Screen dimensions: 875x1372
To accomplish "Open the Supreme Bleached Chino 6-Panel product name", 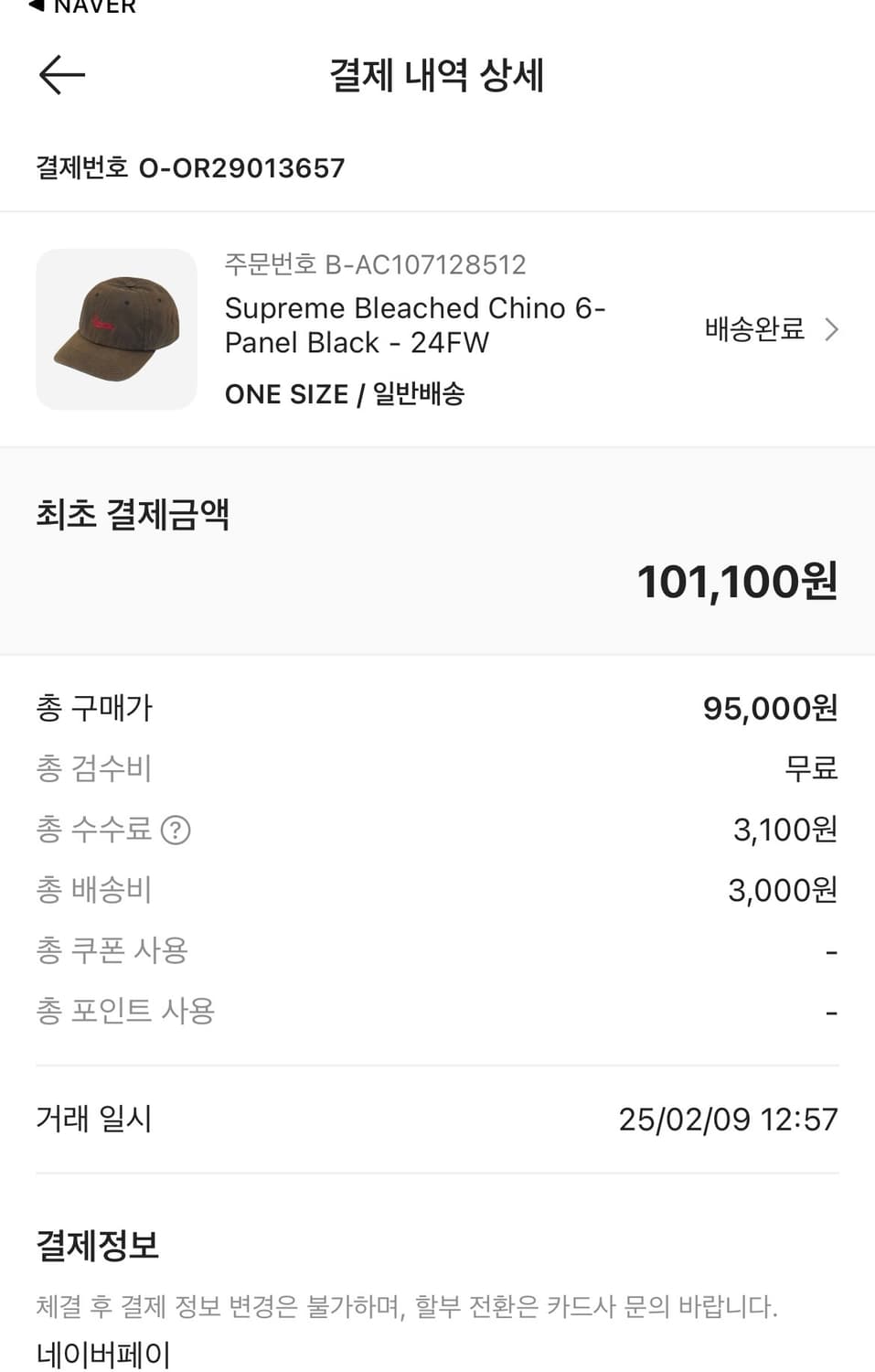I will pyautogui.click(x=414, y=325).
